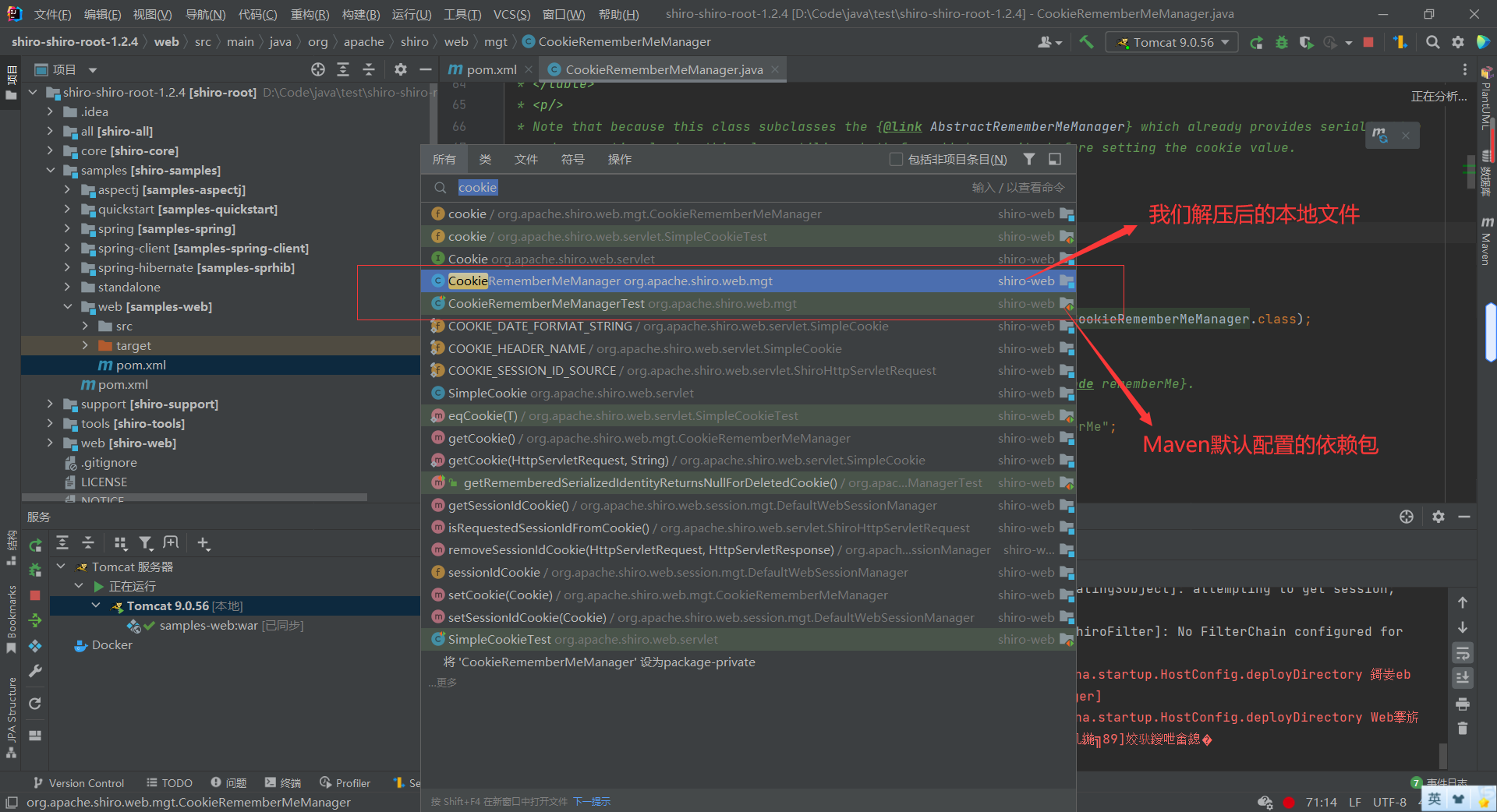The image size is (1497, 812).
Task: Click the Update project VCS arrow icon
Action: [x=1400, y=43]
